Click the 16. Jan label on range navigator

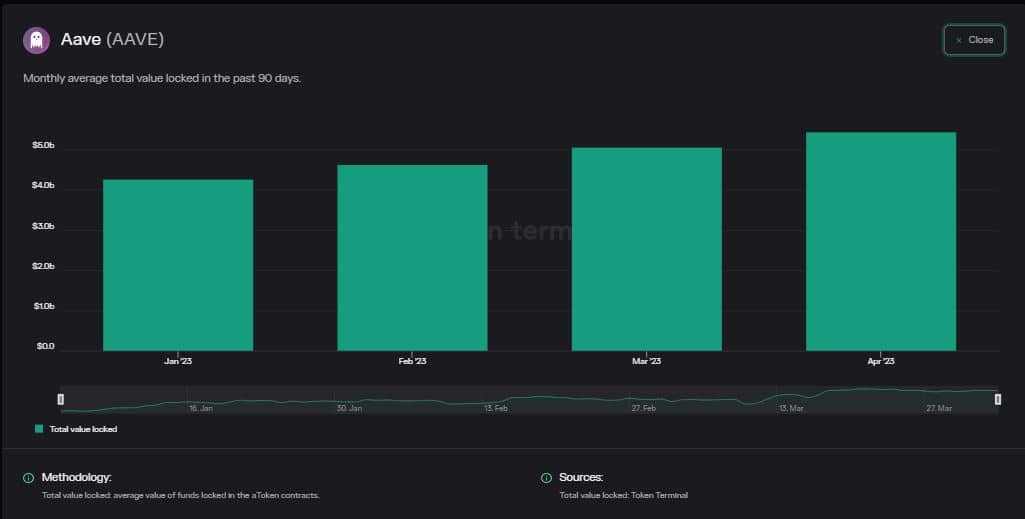[201, 408]
